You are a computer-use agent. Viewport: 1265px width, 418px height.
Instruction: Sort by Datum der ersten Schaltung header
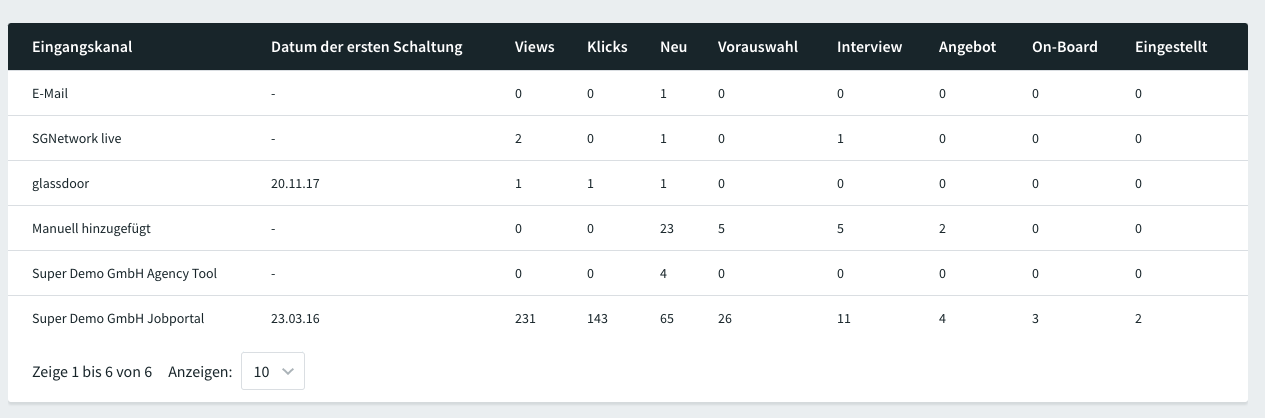point(367,47)
